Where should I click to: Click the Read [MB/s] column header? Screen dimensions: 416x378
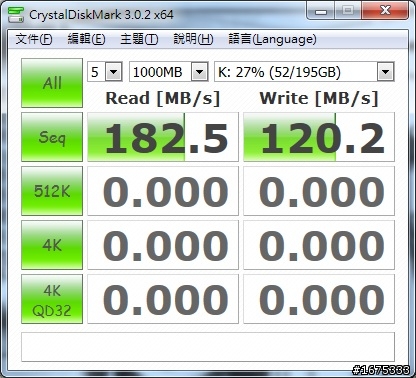pyautogui.click(x=163, y=99)
